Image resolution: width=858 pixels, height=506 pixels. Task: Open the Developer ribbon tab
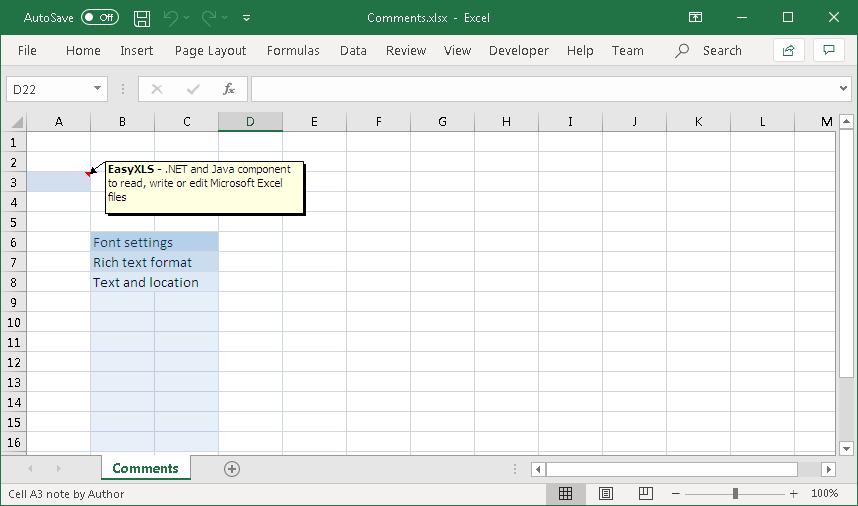point(518,50)
